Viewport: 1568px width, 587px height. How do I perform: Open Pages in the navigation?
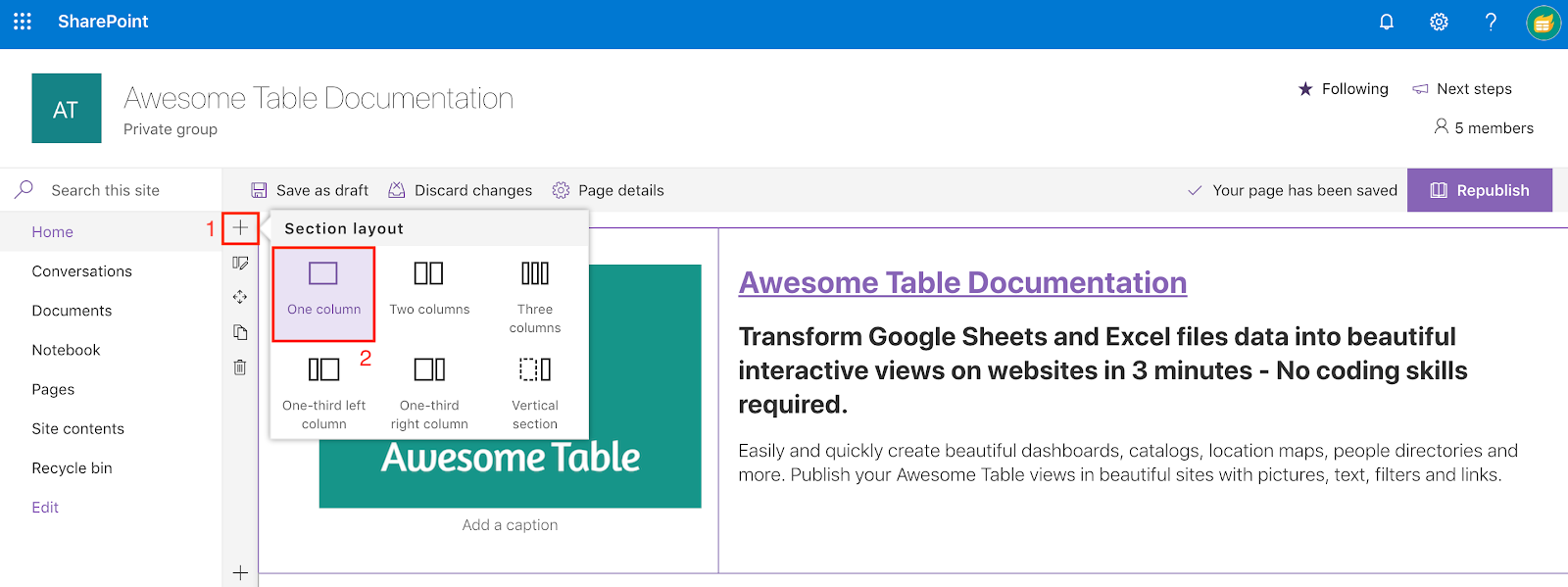[53, 389]
